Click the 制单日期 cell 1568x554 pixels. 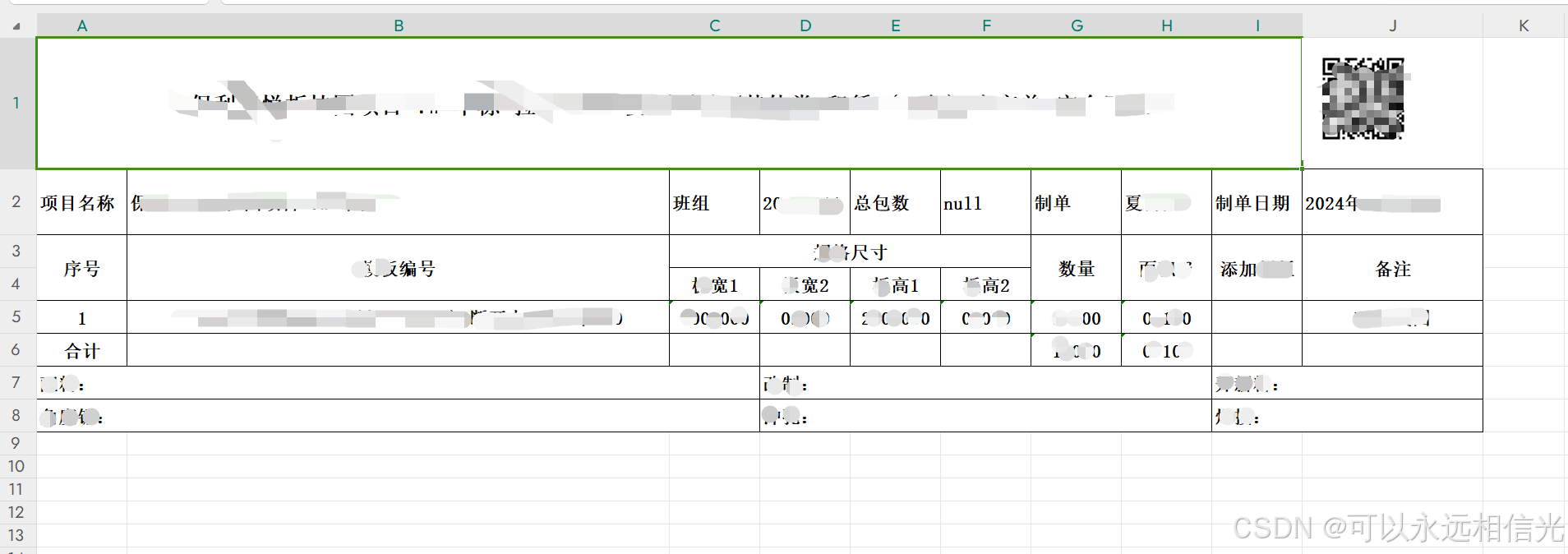[1257, 202]
